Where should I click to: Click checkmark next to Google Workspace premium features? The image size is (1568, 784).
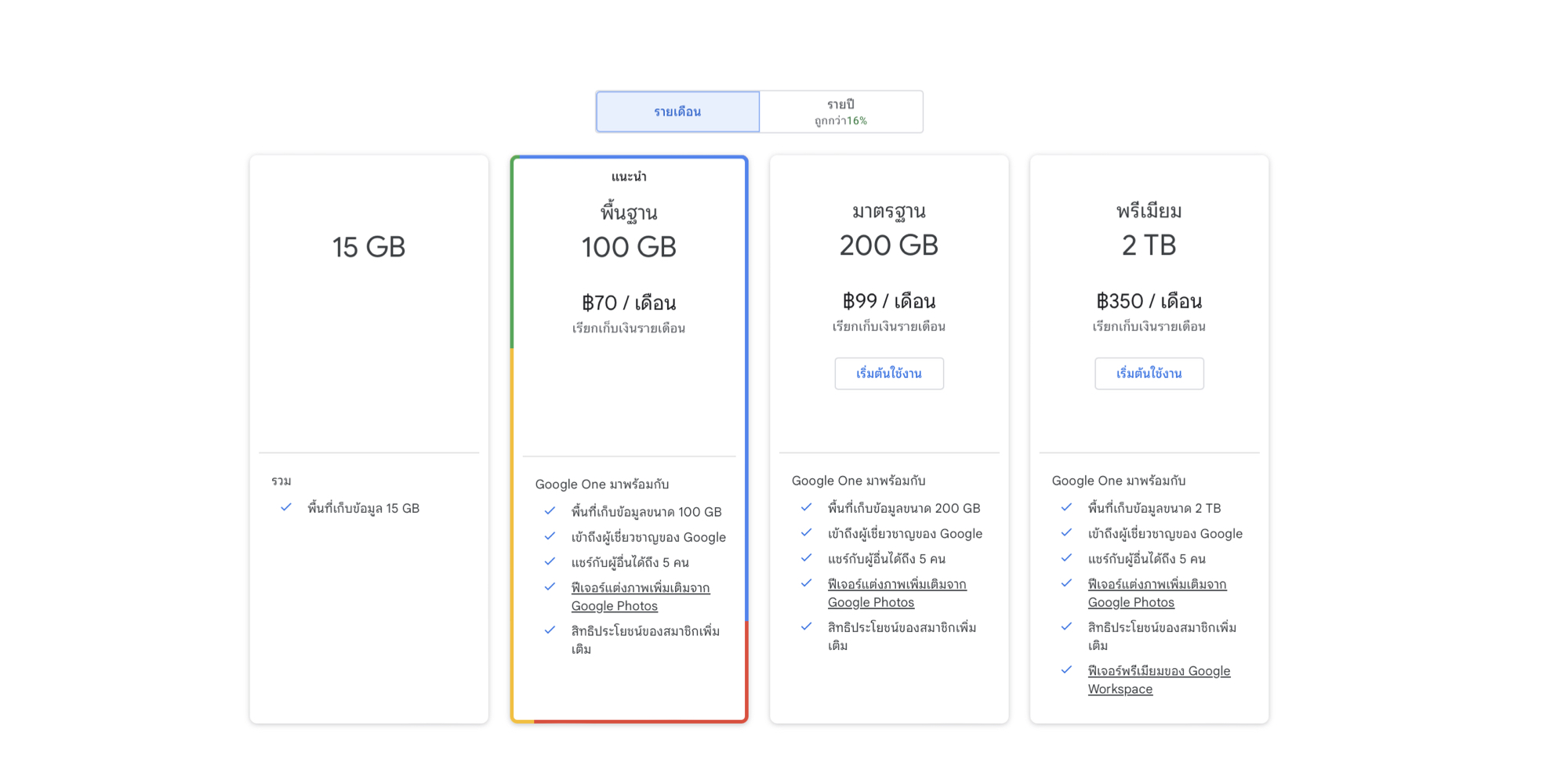(1066, 670)
